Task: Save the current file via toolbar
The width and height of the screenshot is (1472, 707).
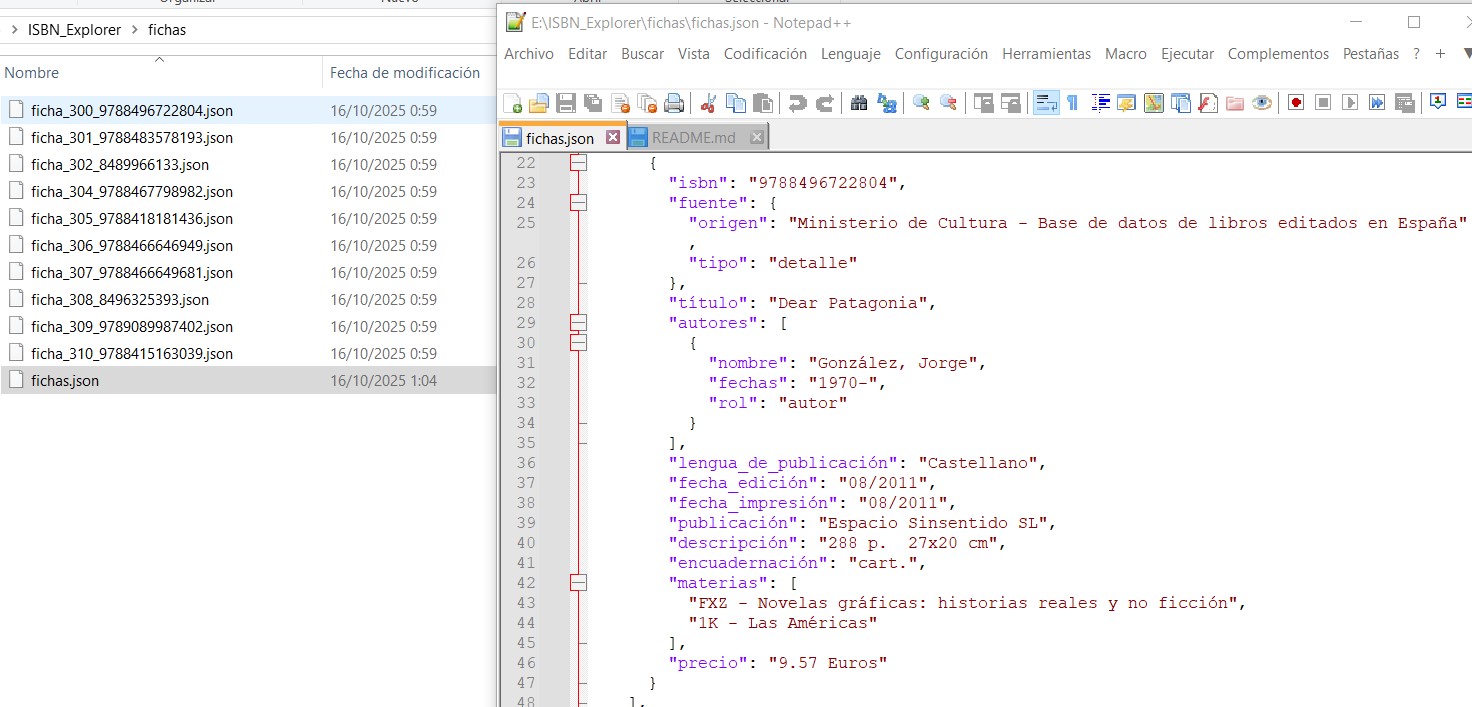Action: (x=566, y=102)
